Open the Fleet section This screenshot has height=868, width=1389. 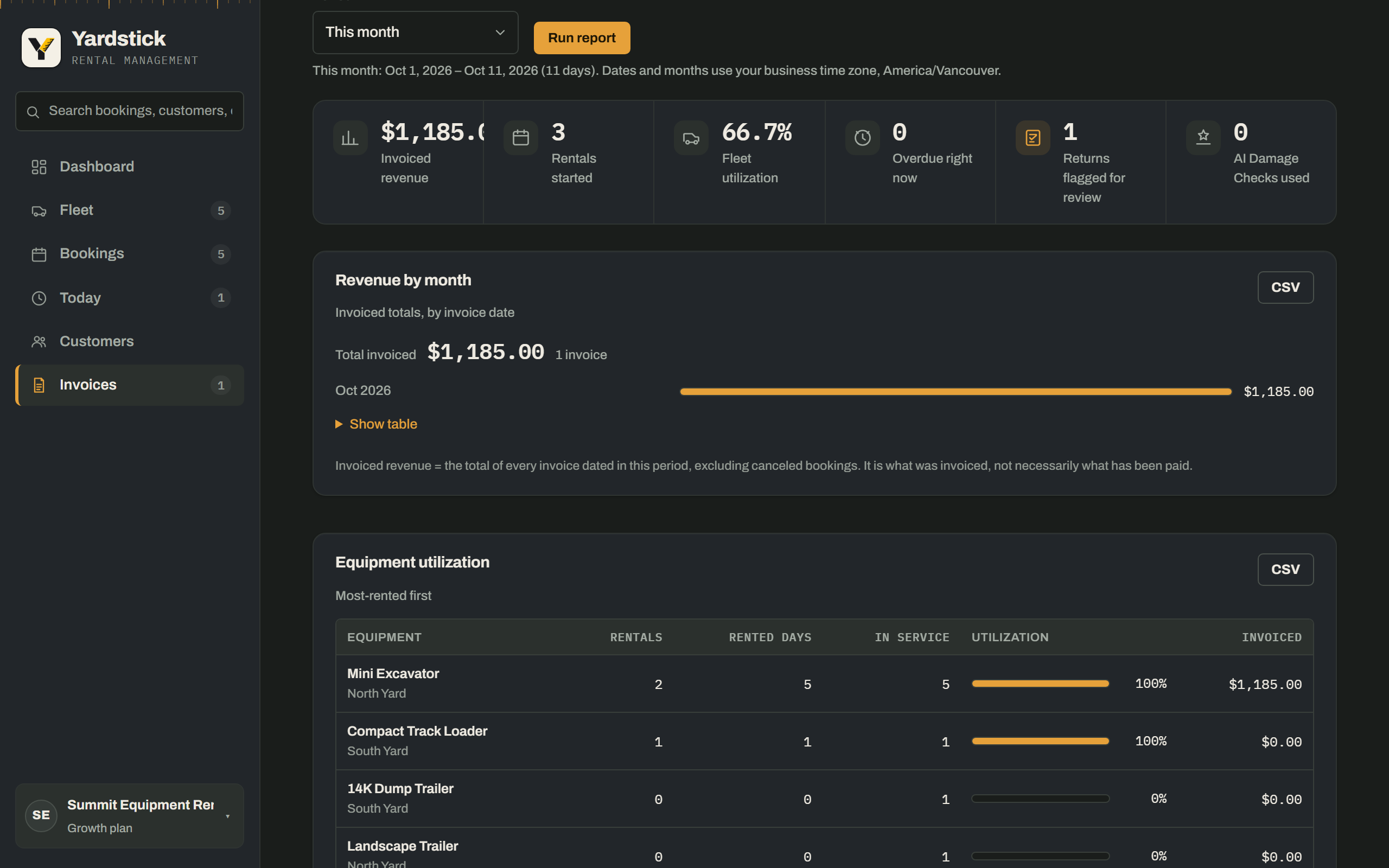[x=130, y=210]
